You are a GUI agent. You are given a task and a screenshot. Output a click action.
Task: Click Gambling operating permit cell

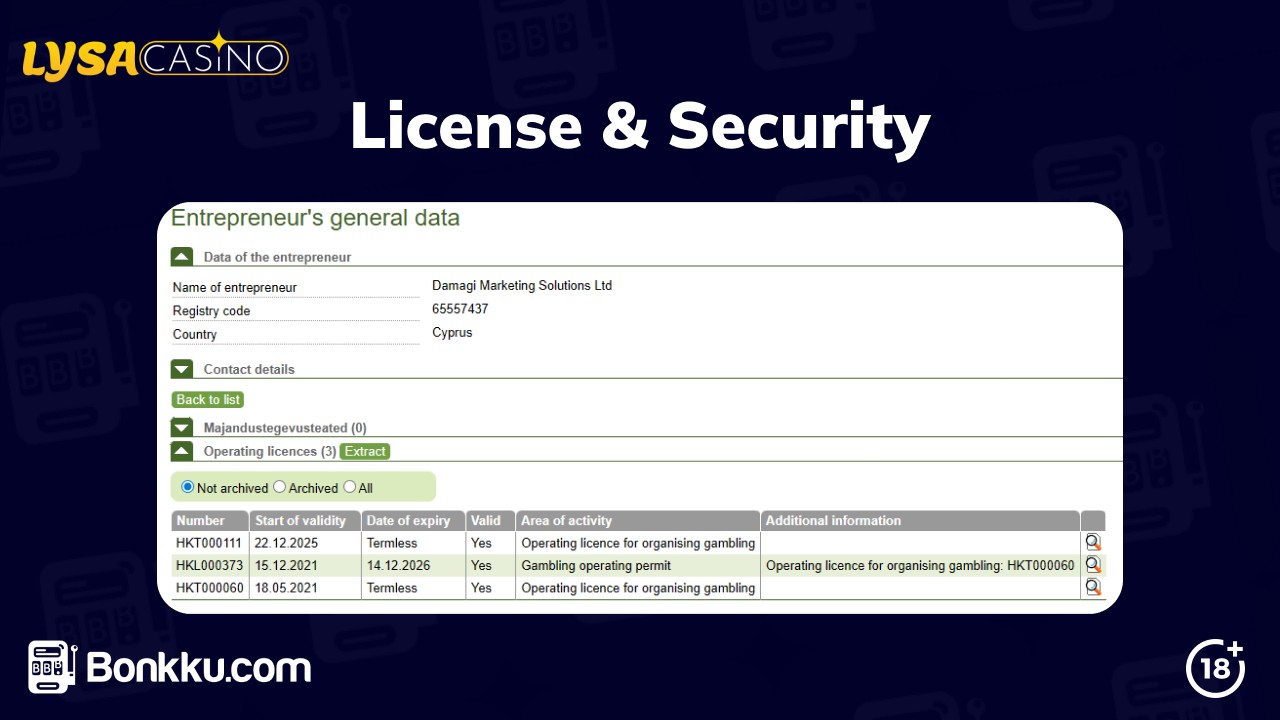click(x=596, y=565)
